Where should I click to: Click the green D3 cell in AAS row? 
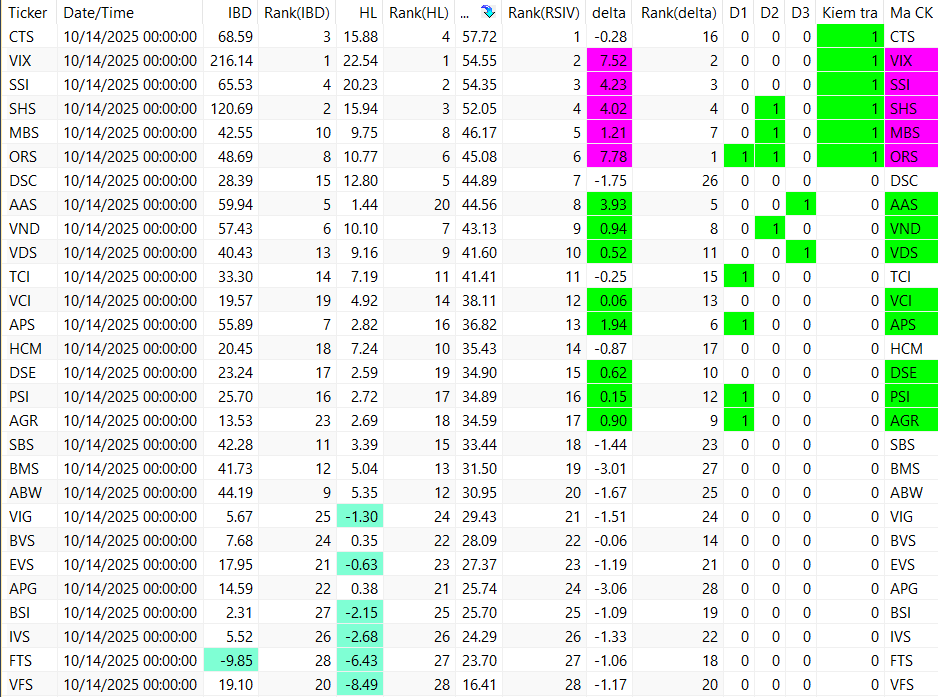pyautogui.click(x=801, y=205)
